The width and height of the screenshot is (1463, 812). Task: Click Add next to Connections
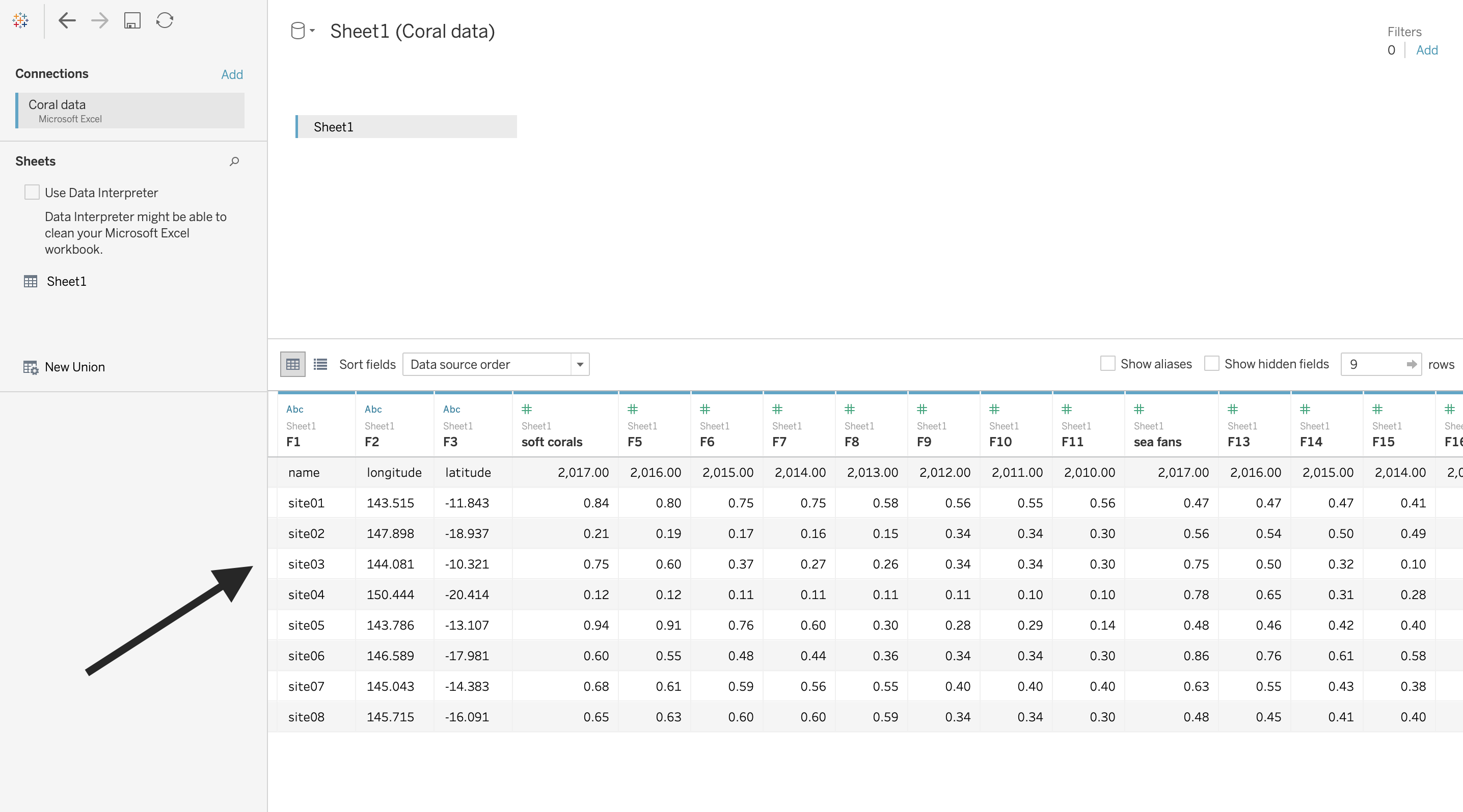click(x=232, y=74)
